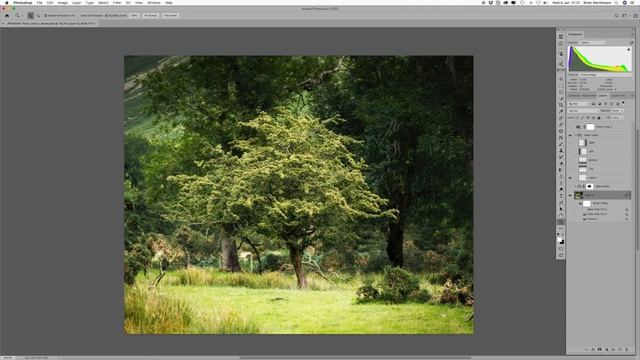Open the layer filter Kind dropdown

click(x=580, y=104)
